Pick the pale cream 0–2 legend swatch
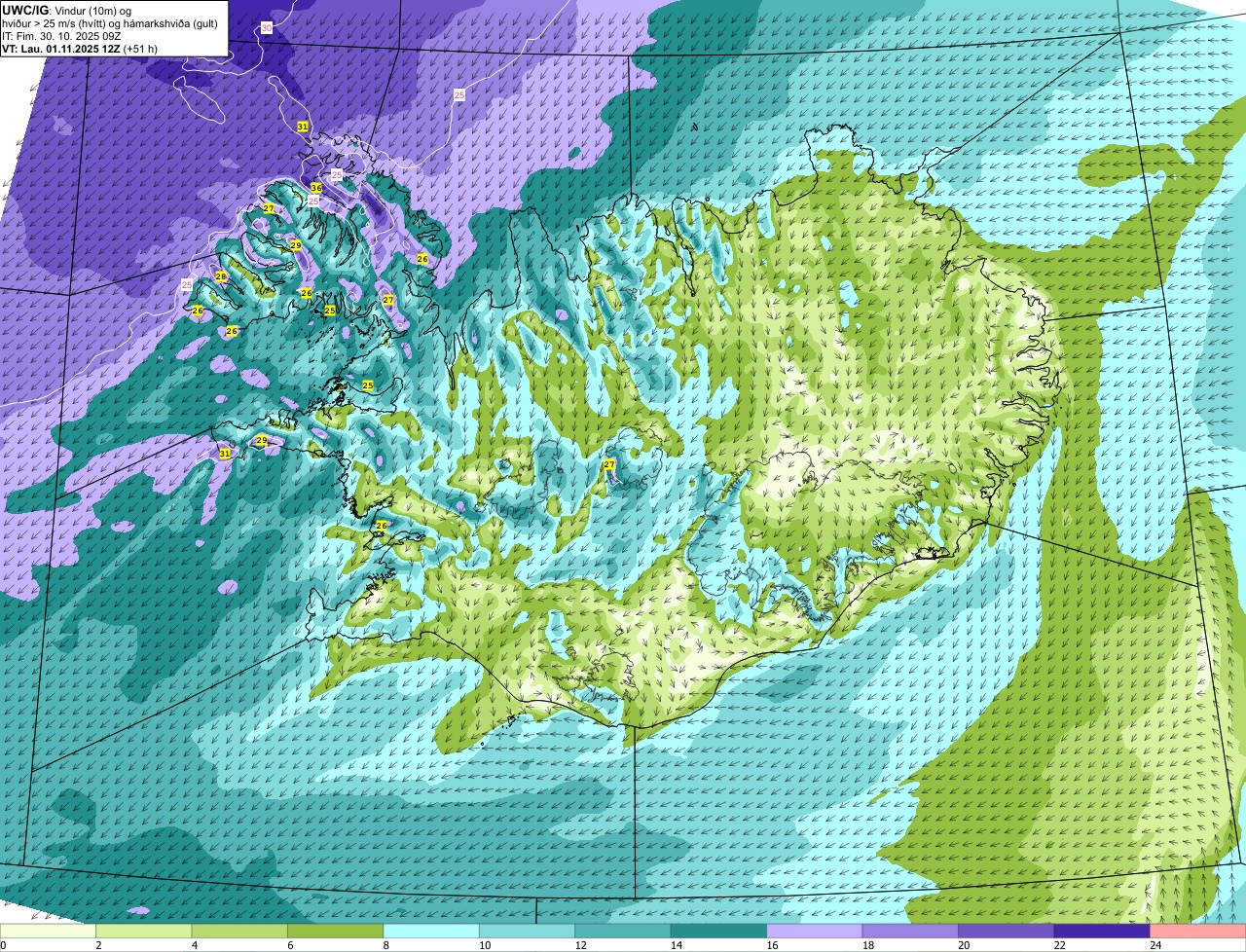Viewport: 1246px width, 952px height. coord(48,931)
